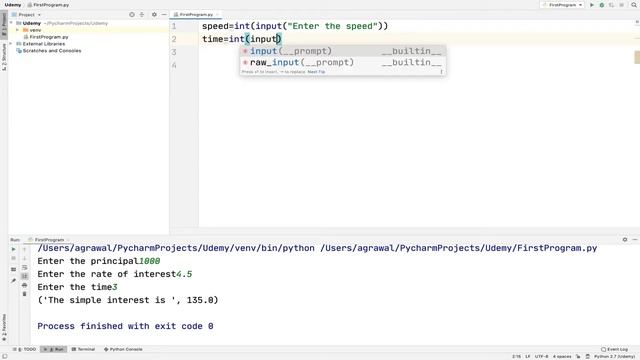Click the 'Process finished with exit code 0' text
The width and height of the screenshot is (640, 360).
click(x=125, y=326)
